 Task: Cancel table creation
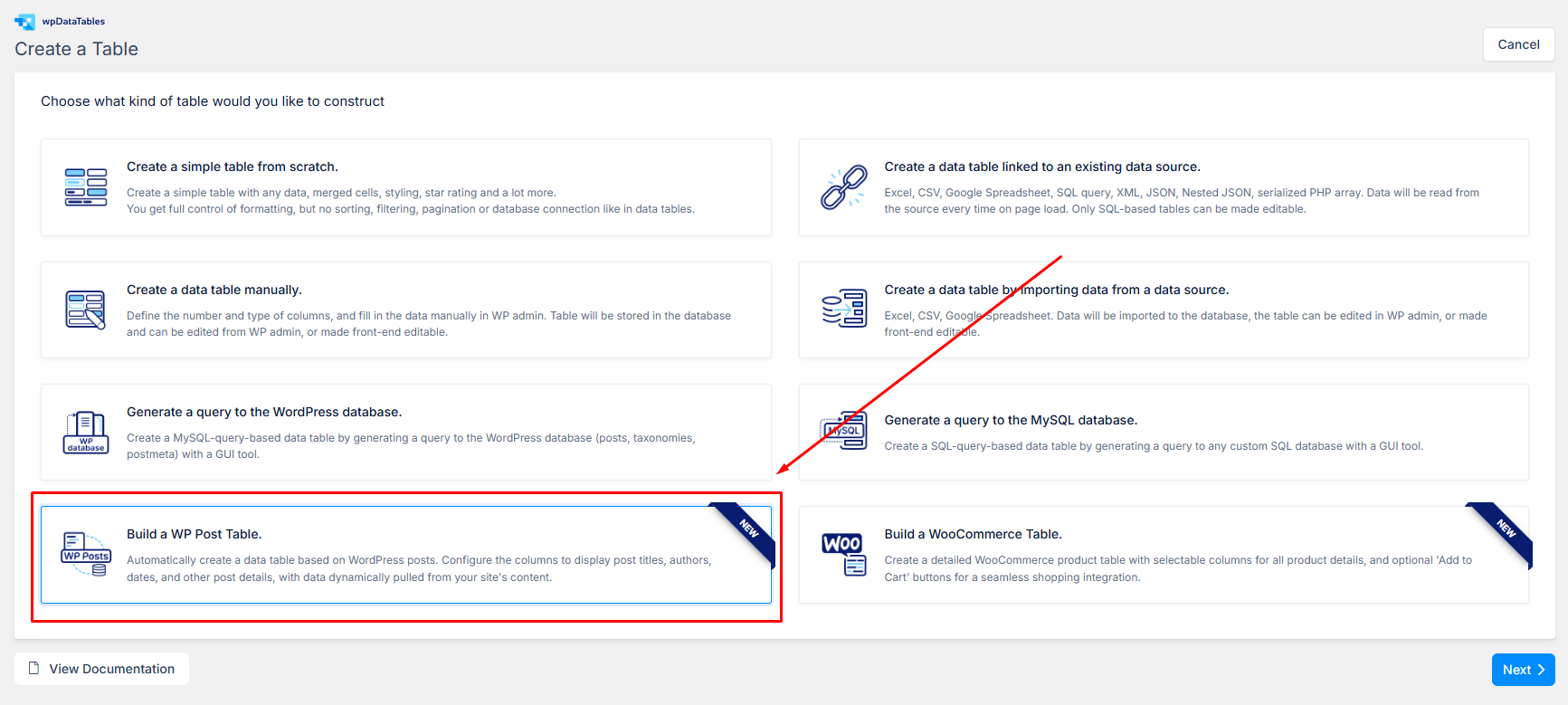coord(1518,44)
